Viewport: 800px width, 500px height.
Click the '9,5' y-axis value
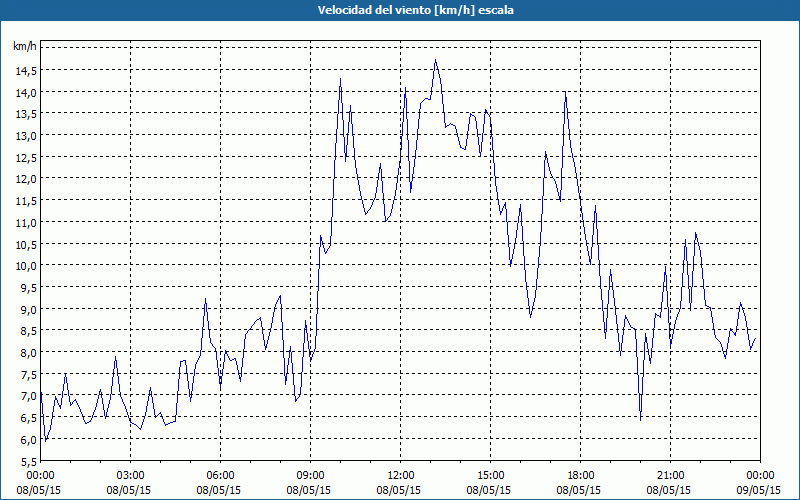coord(28,288)
